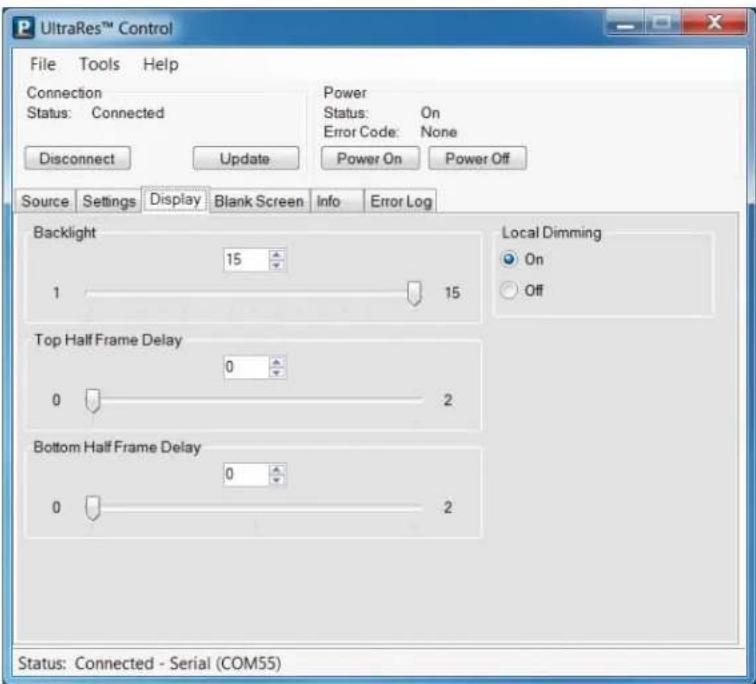Open the Help menu
The image size is (756, 684).
pos(161,64)
